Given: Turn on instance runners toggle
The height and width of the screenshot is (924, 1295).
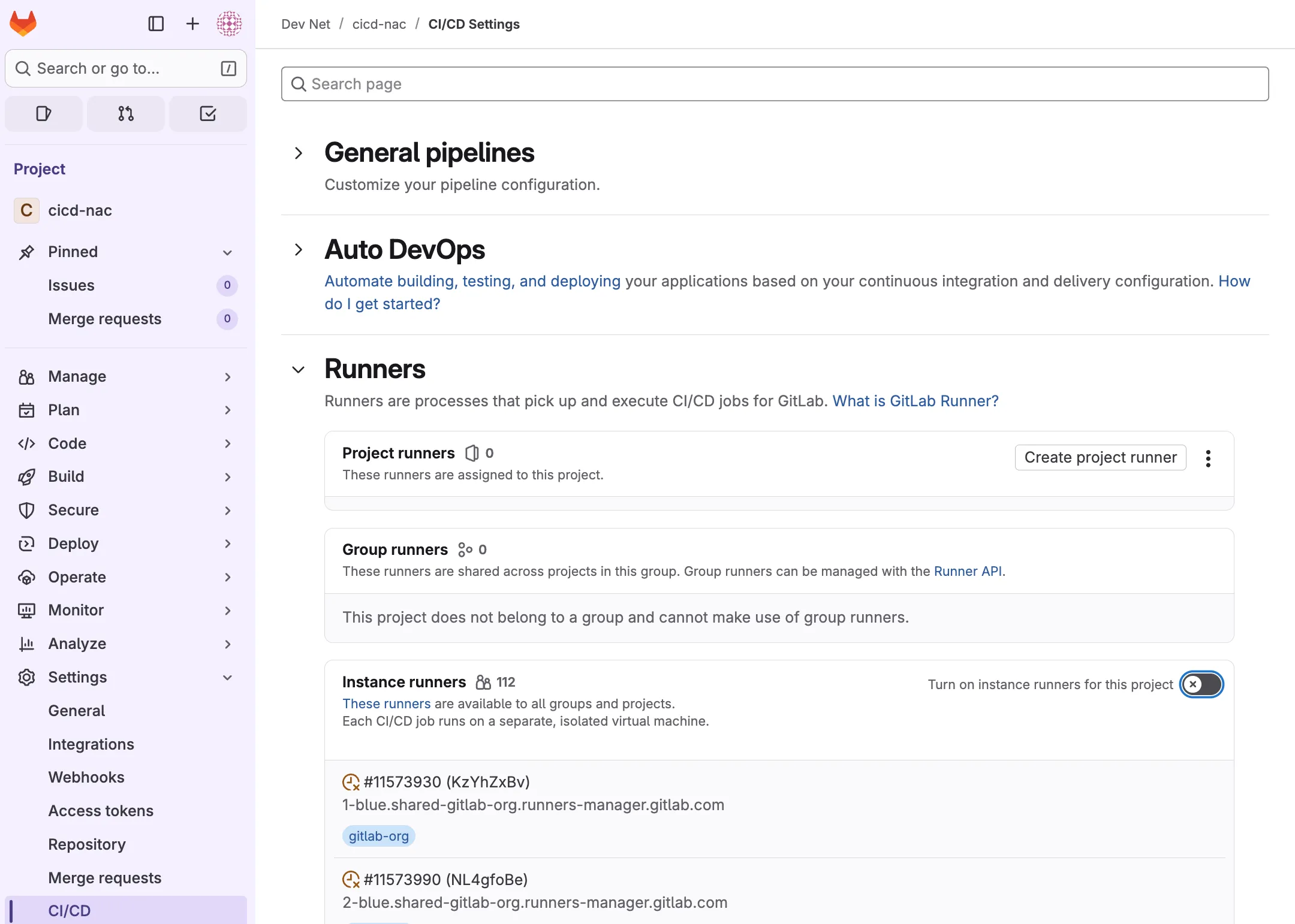Looking at the screenshot, I should click(x=1201, y=684).
